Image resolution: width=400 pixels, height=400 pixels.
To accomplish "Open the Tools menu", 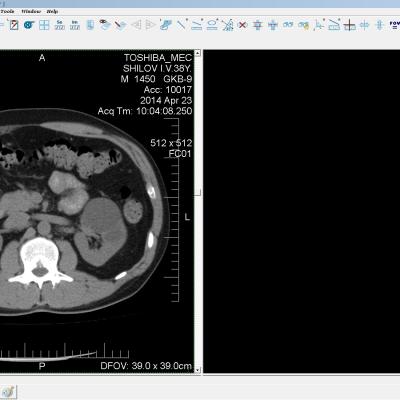I will tap(7, 11).
